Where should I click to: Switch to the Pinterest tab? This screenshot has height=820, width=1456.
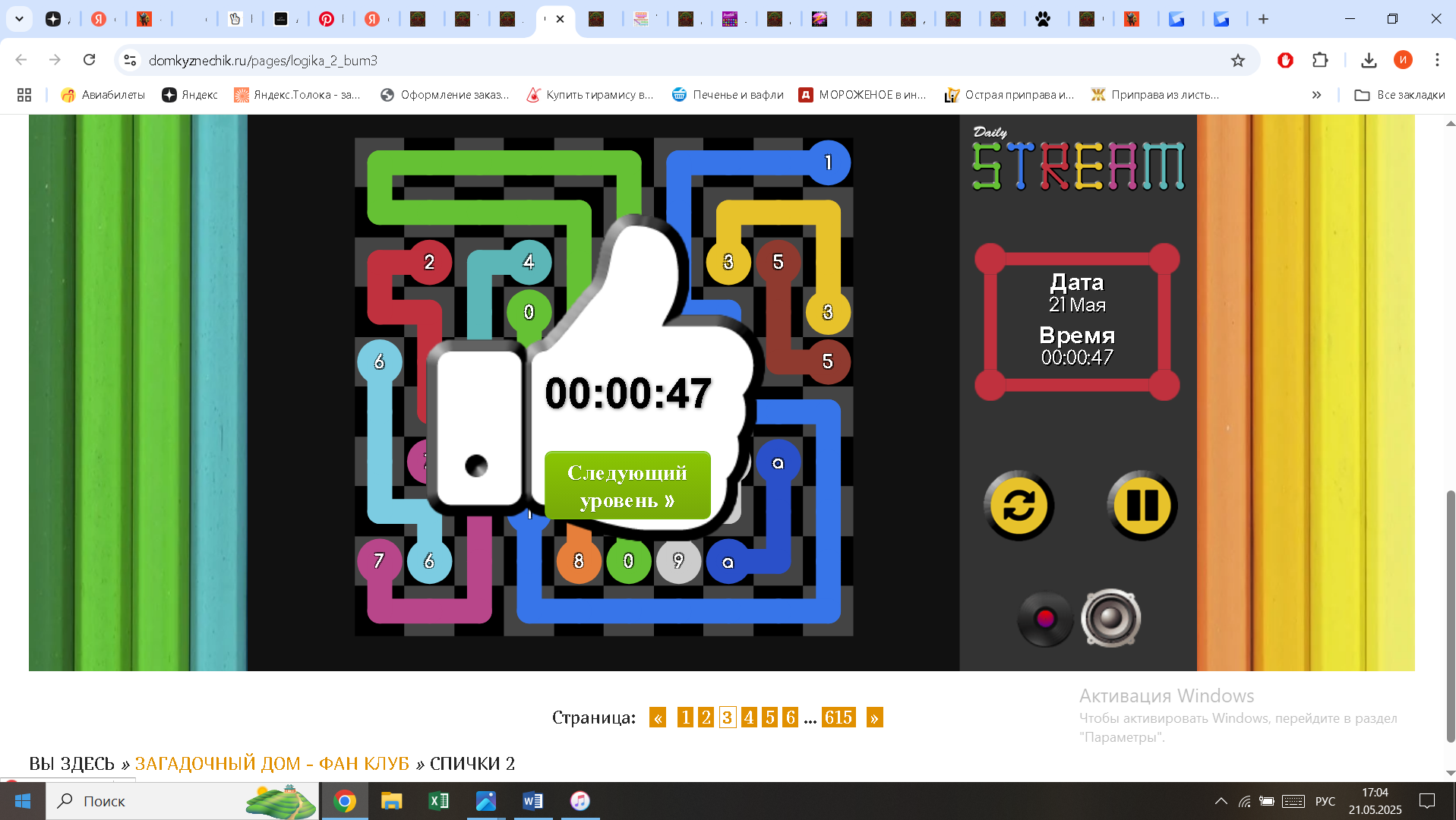tap(327, 19)
